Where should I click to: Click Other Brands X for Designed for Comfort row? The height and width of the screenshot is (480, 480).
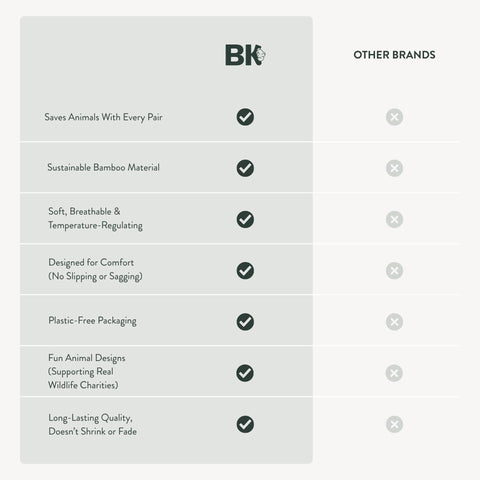pos(394,271)
